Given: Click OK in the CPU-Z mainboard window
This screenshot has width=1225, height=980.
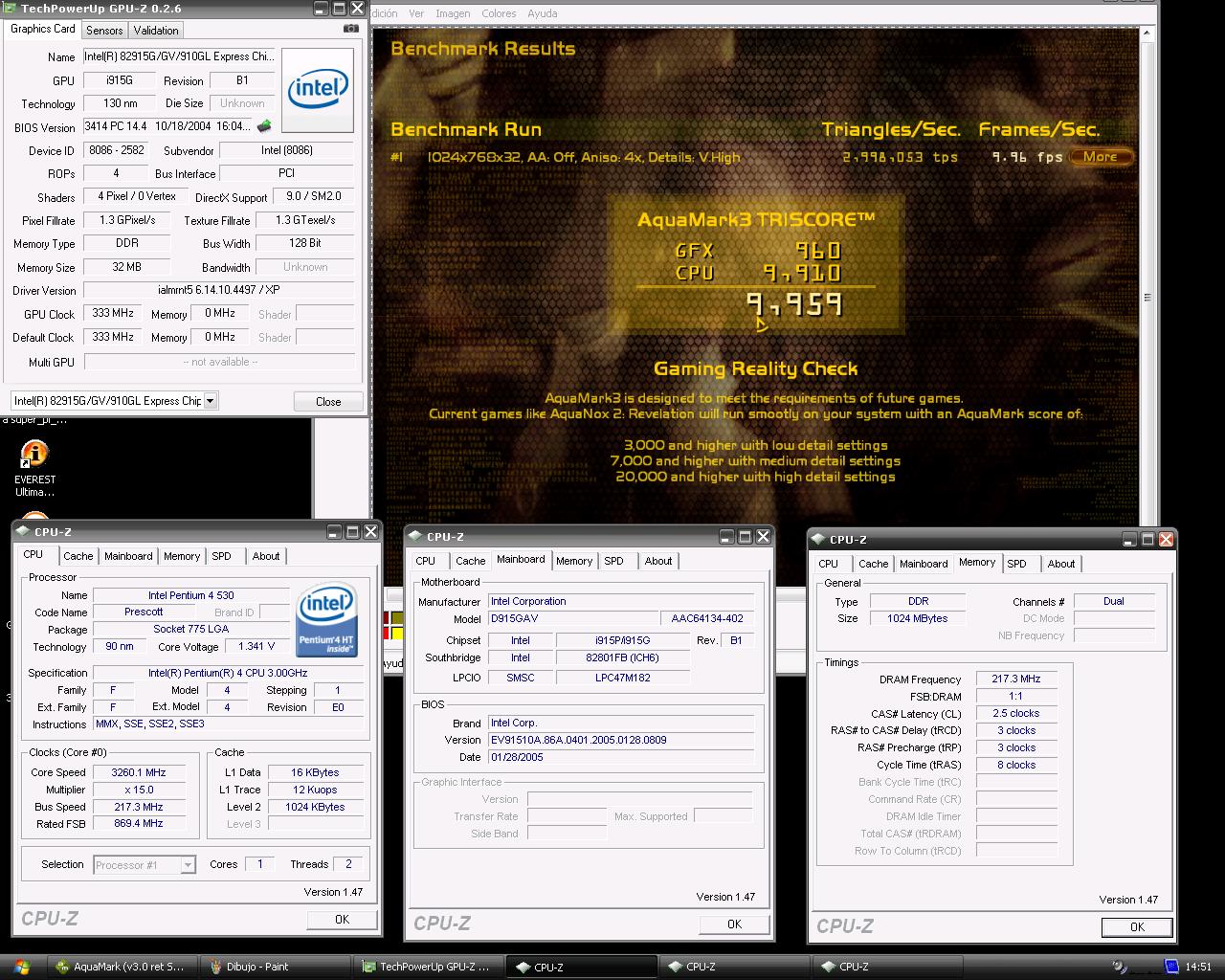Looking at the screenshot, I should pyautogui.click(x=734, y=924).
